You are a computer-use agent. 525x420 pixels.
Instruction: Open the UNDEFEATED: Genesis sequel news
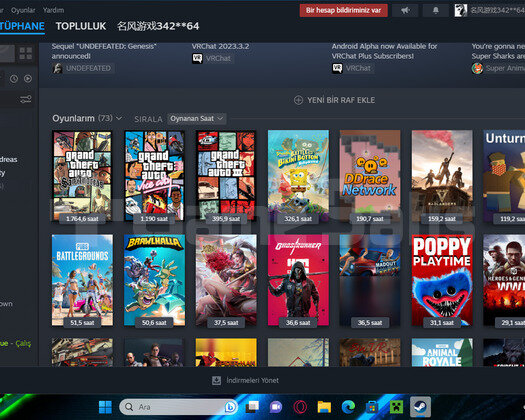[x=104, y=51]
